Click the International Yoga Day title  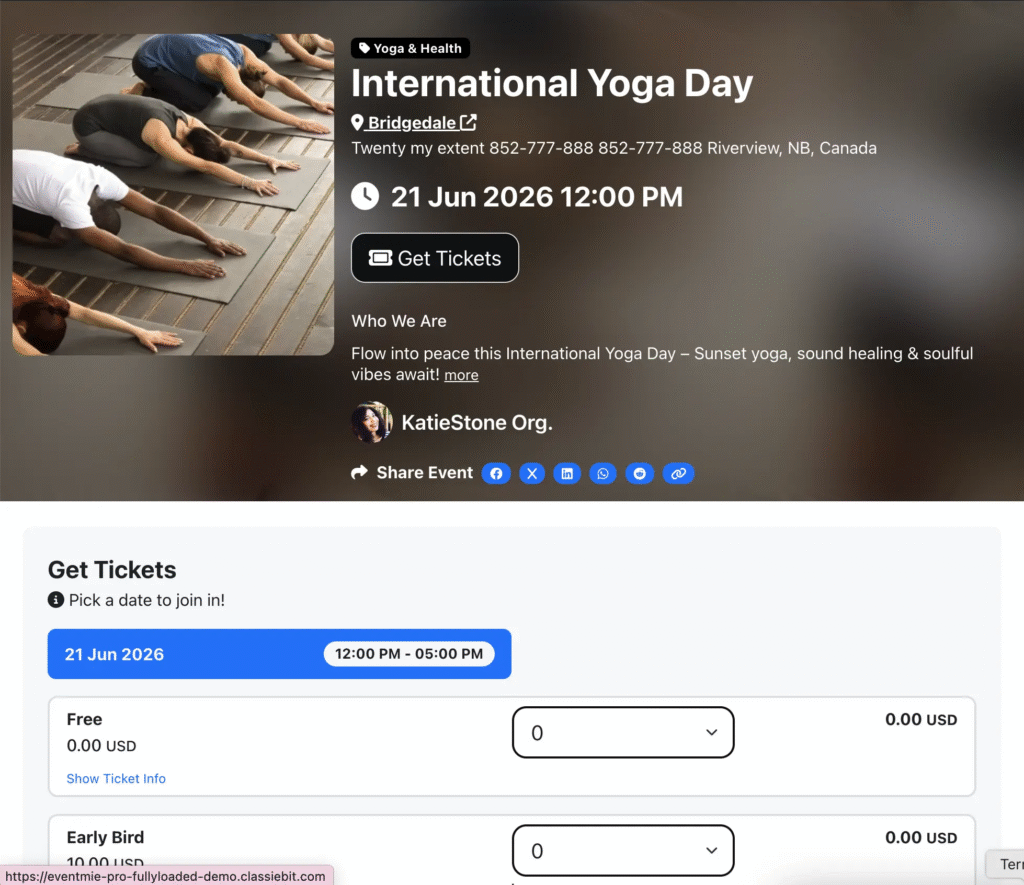551,84
